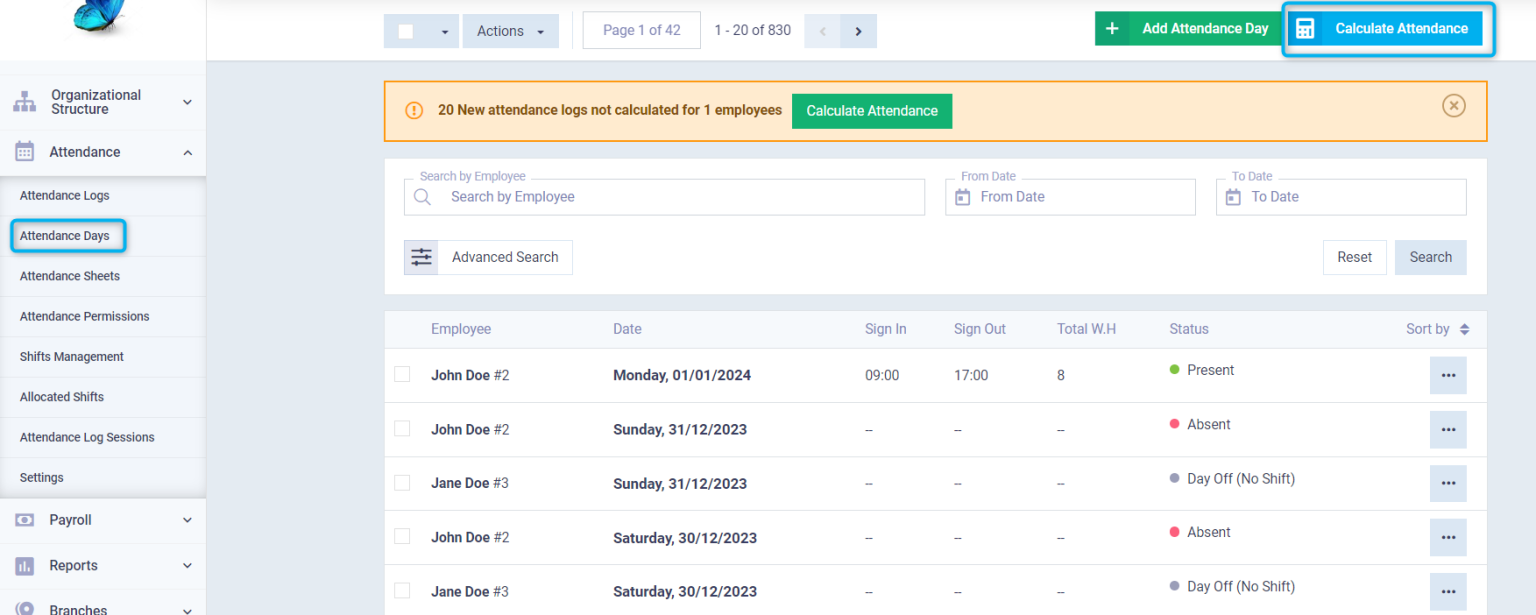Open row menu for Jane Doe 30/12/2023
1536x615 pixels.
[1448, 592]
